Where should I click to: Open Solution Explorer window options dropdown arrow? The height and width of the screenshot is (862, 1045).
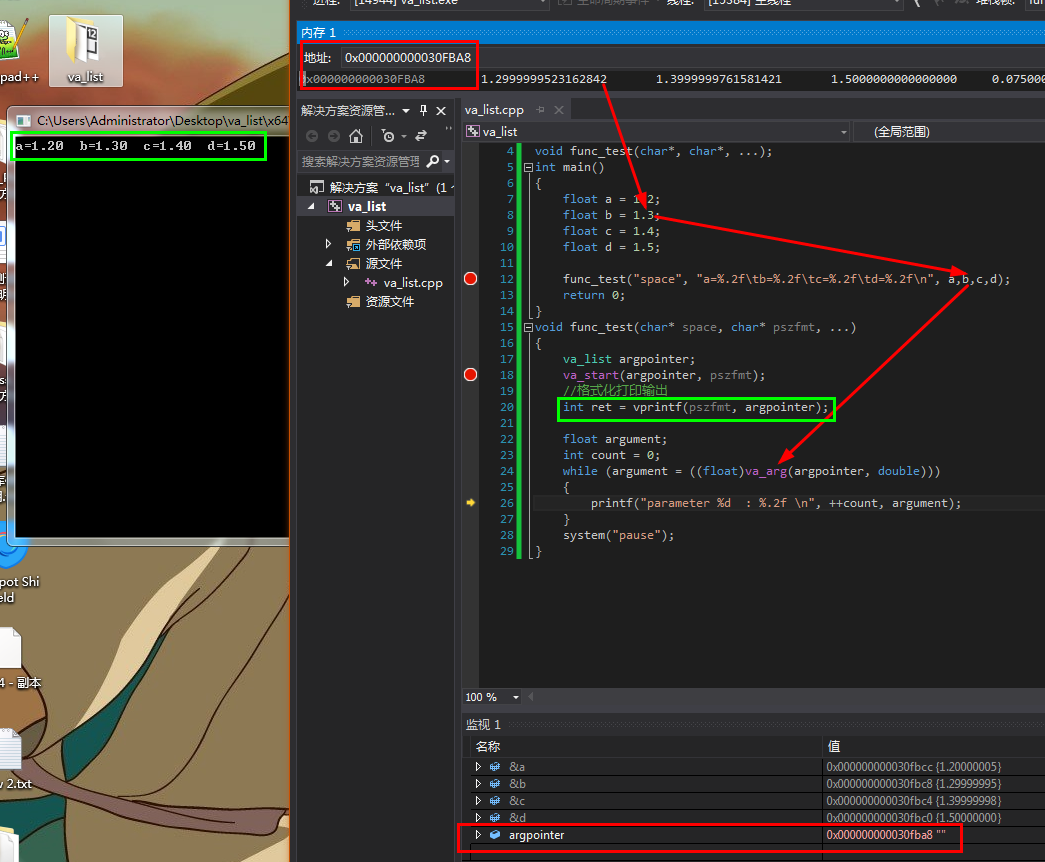(406, 111)
